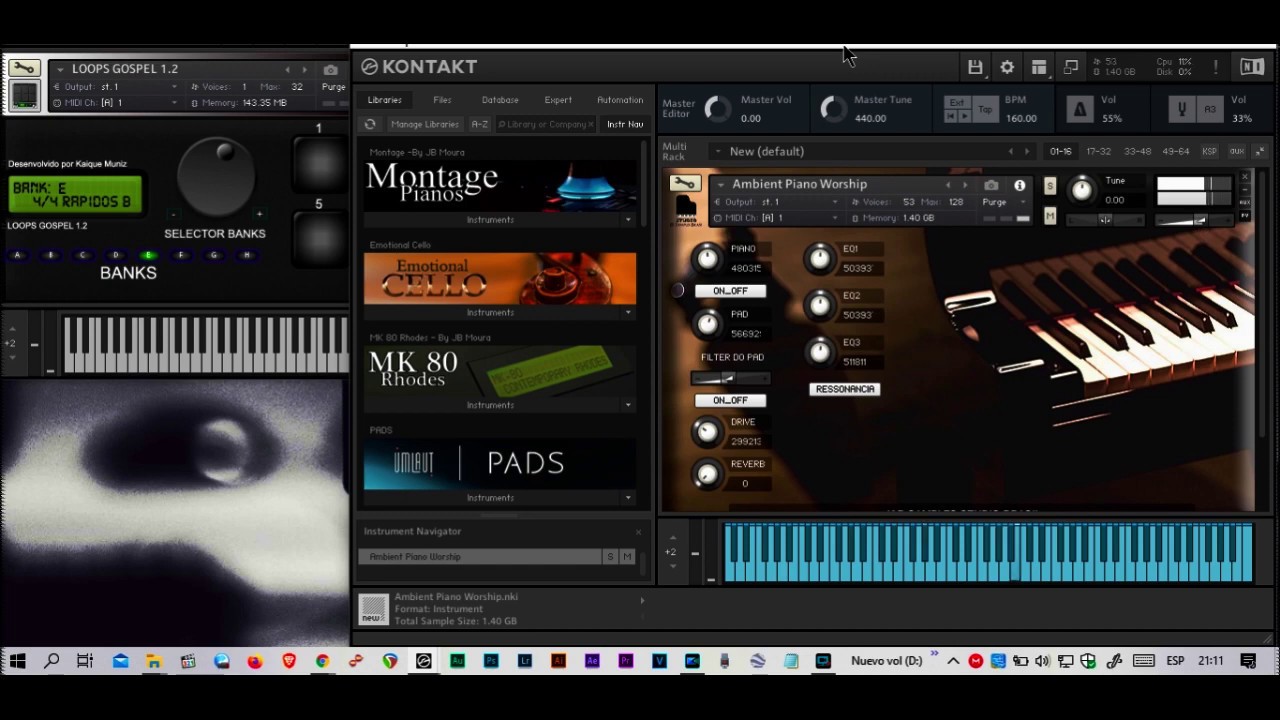The height and width of the screenshot is (720, 1280).
Task: Close the Instrument Navigator pane
Action: coord(639,531)
